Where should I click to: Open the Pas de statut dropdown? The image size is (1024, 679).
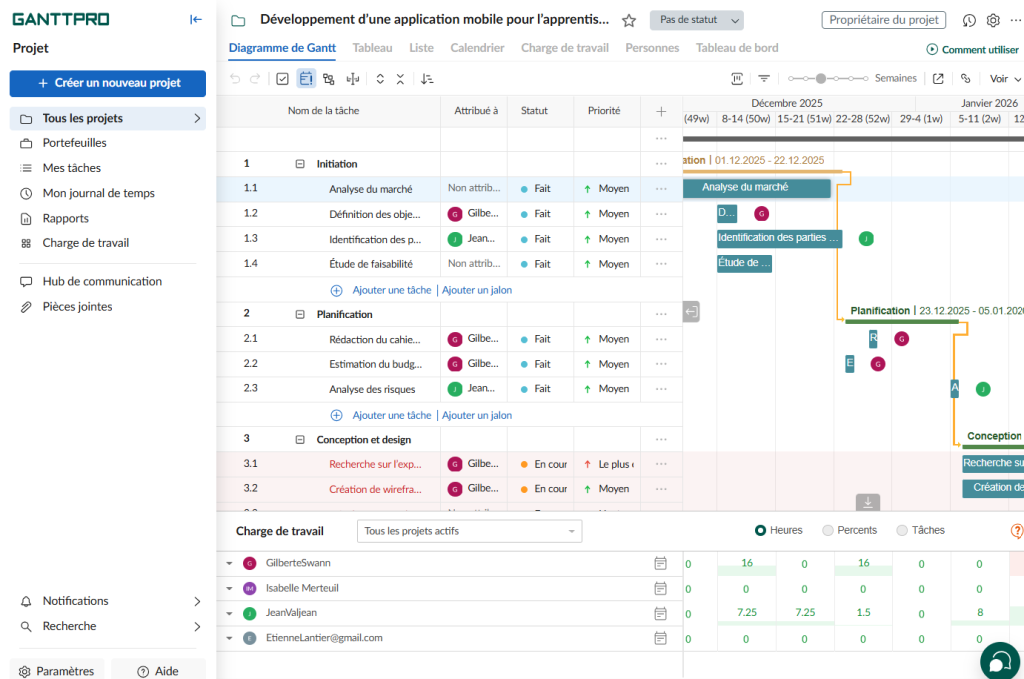click(x=696, y=20)
